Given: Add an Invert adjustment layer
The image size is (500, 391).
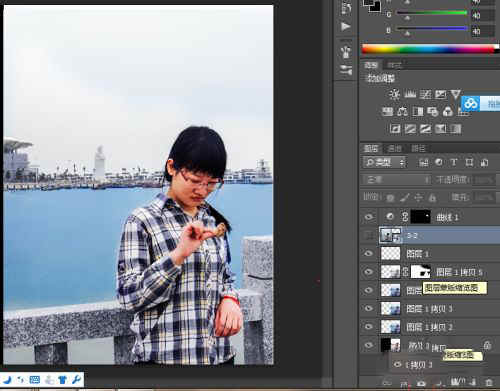Looking at the screenshot, I should pos(395,128).
